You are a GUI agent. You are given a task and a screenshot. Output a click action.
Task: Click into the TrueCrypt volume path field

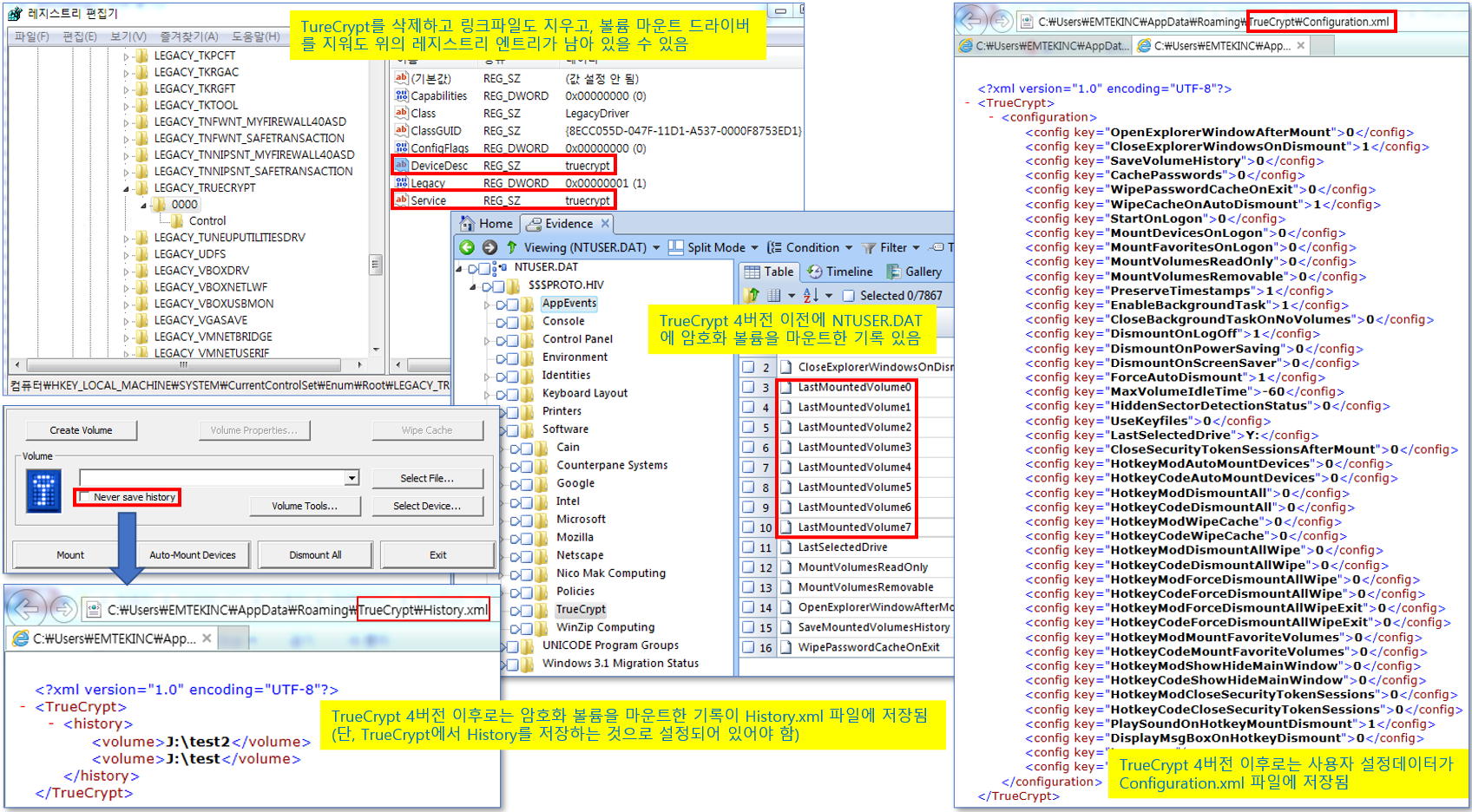point(213,477)
